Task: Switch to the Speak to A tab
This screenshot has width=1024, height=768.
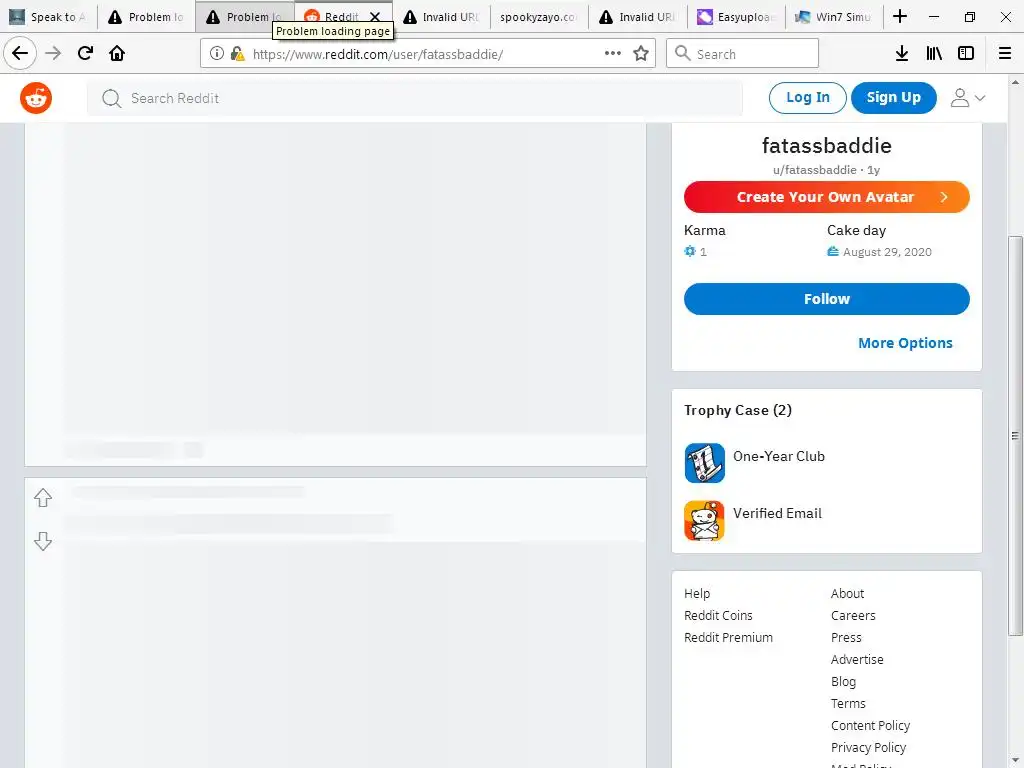Action: coord(49,17)
